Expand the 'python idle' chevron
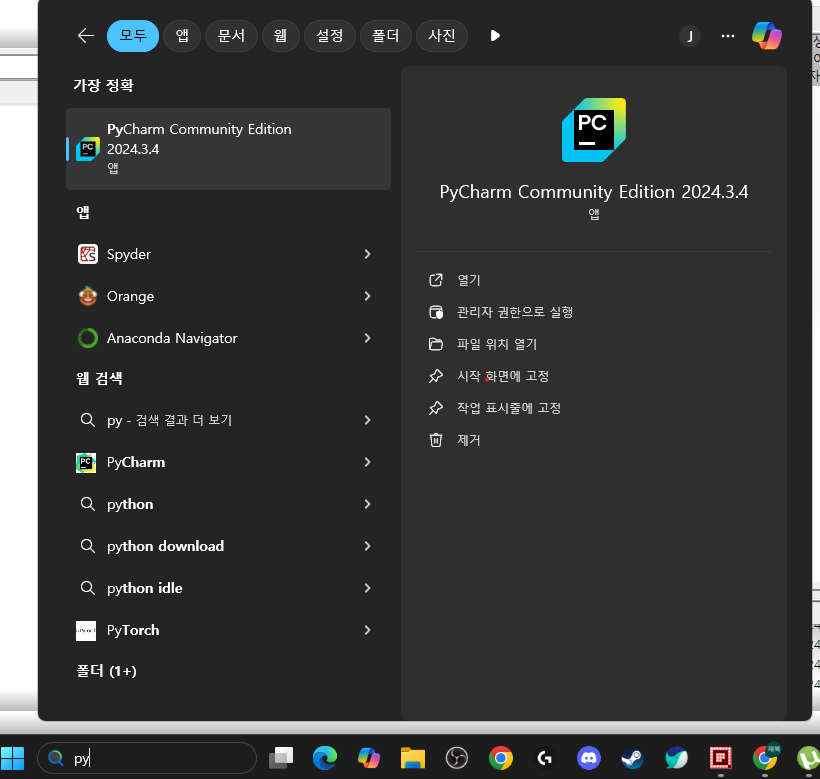The height and width of the screenshot is (779, 820). [368, 588]
